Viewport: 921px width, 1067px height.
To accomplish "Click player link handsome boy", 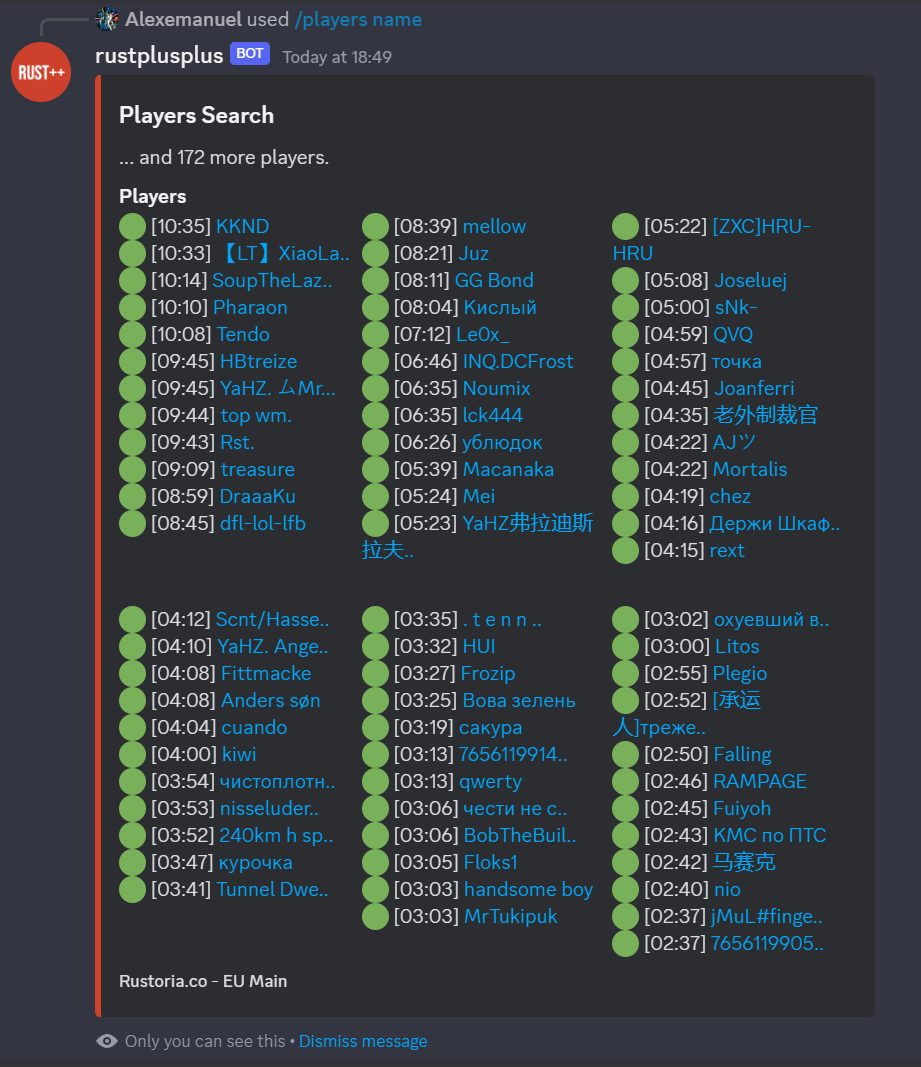I will pyautogui.click(x=528, y=889).
